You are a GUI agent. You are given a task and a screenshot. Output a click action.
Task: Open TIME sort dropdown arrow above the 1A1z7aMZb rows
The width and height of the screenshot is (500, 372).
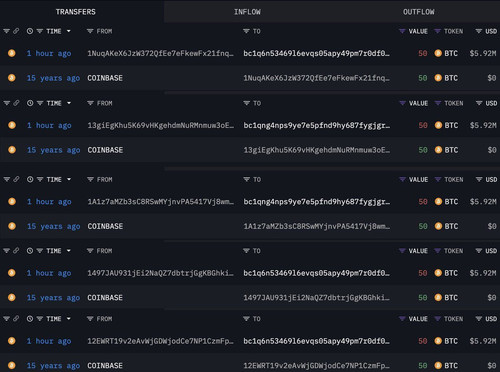pyautogui.click(x=69, y=179)
